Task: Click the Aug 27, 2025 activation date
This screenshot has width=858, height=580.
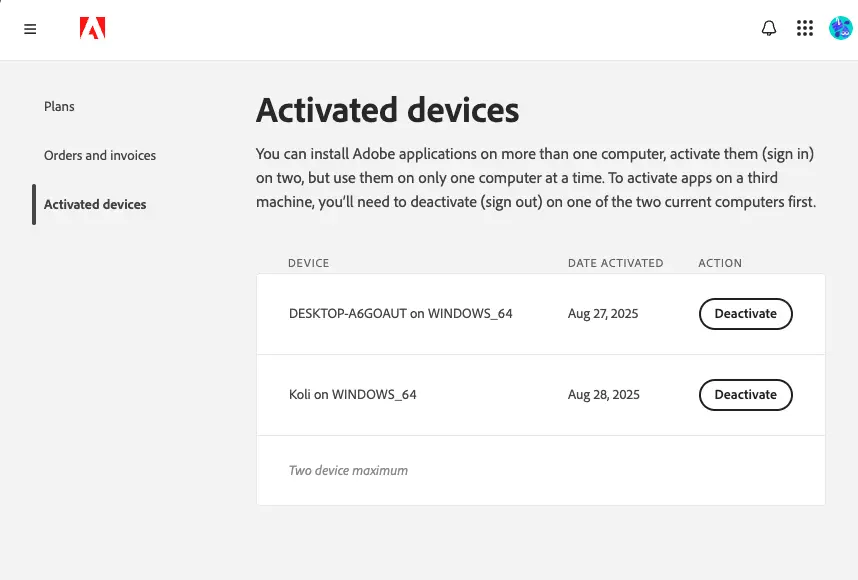Action: 603,314
